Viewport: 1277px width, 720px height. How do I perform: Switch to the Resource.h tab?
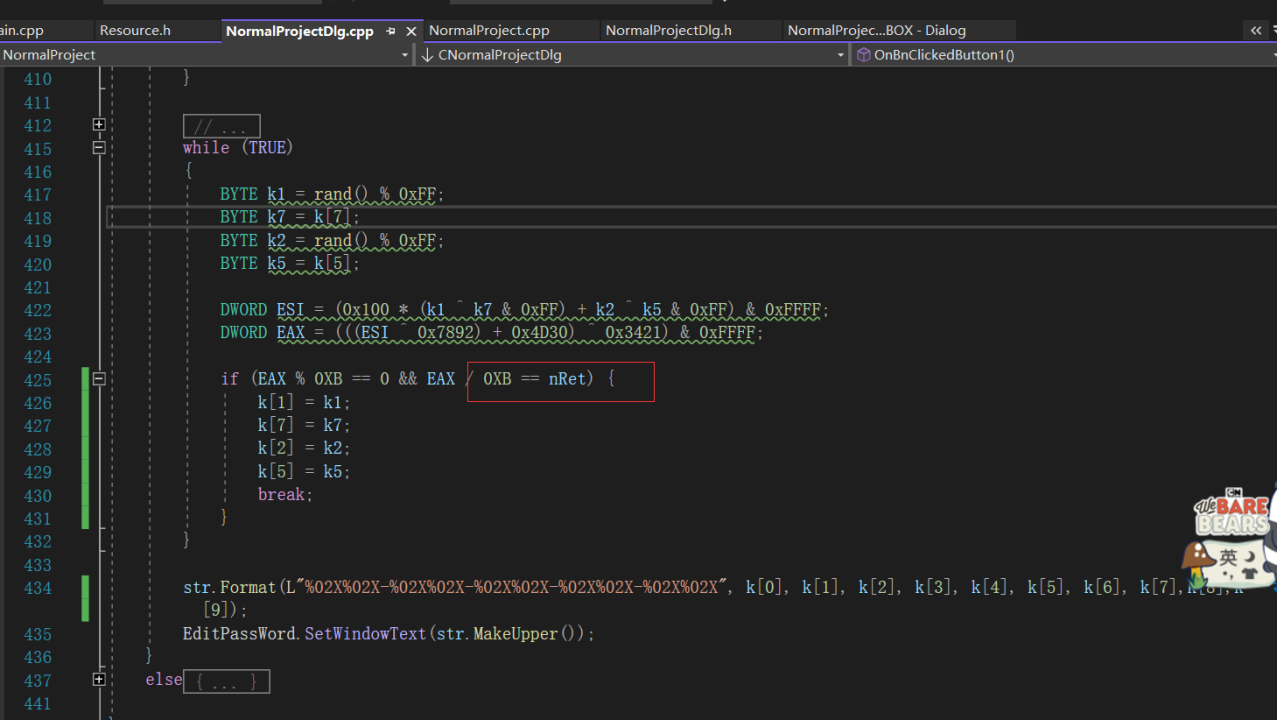pos(135,30)
